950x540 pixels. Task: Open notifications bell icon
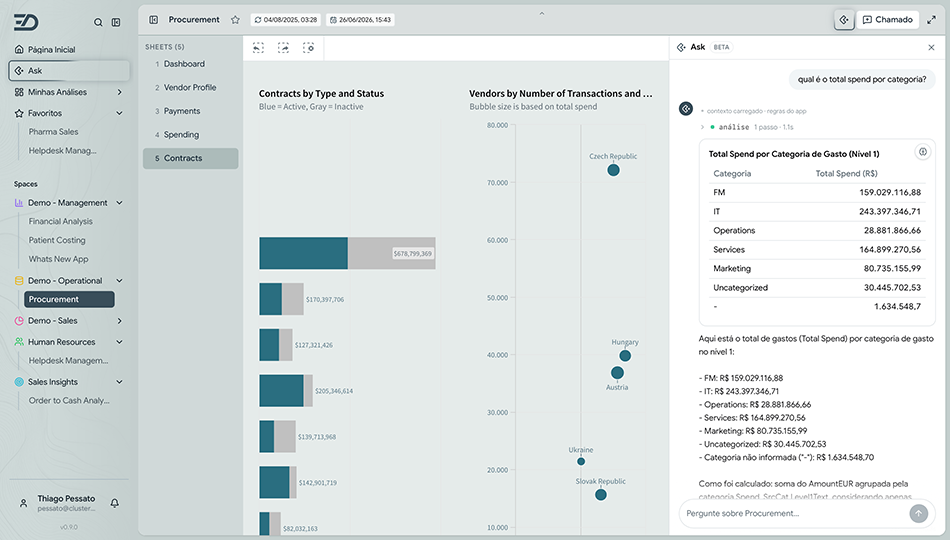(x=115, y=503)
